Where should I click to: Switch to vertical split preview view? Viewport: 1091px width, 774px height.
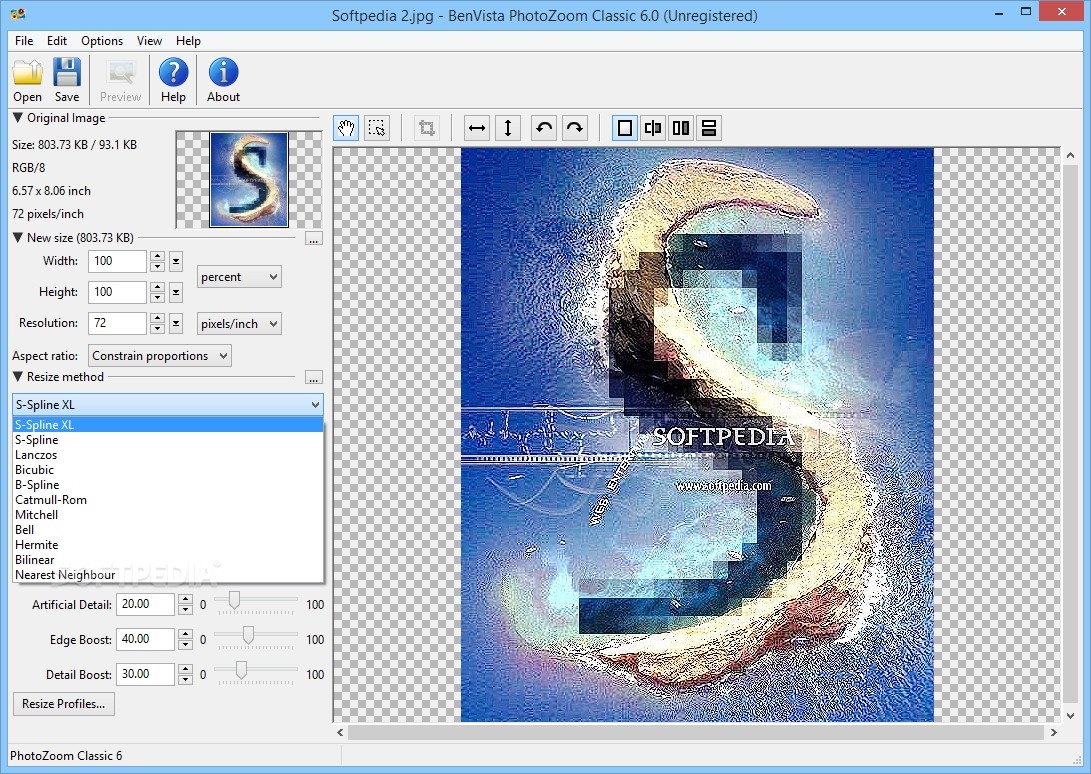[x=680, y=128]
